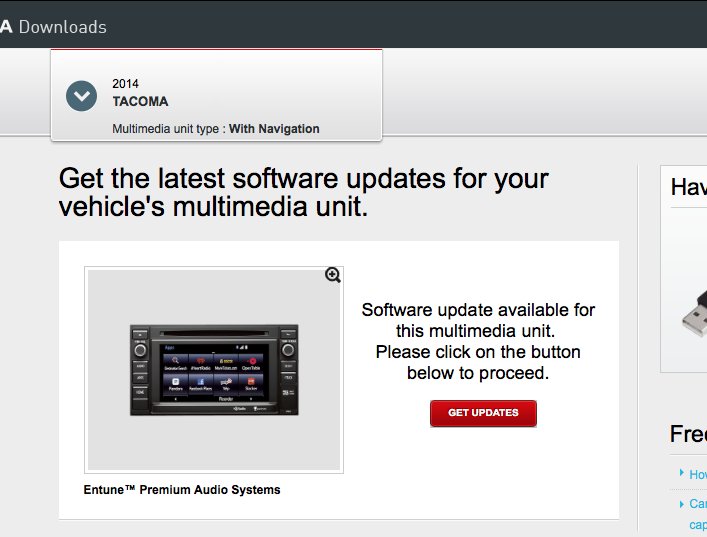Click the magnifier zoom icon on the unit image
Viewport: 707px width, 537px height.
click(x=333, y=275)
